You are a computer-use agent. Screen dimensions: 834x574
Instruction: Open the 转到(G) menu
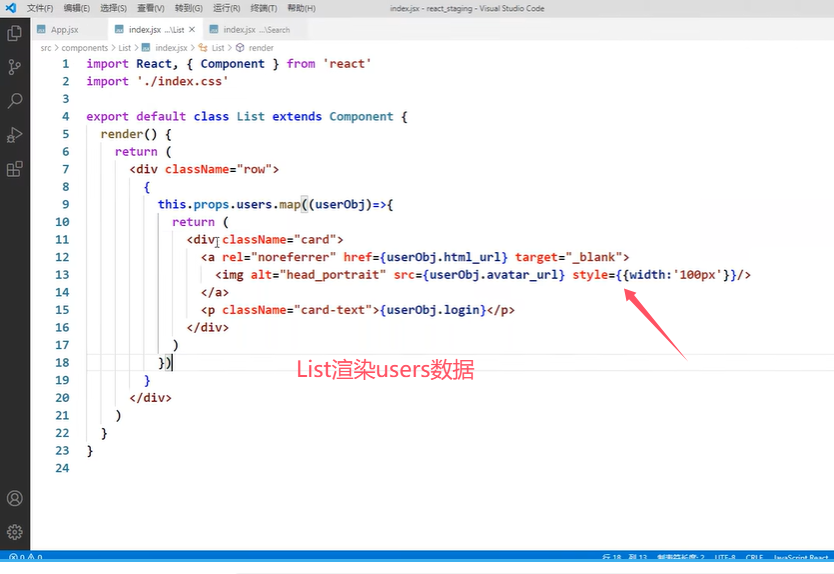tap(188, 8)
